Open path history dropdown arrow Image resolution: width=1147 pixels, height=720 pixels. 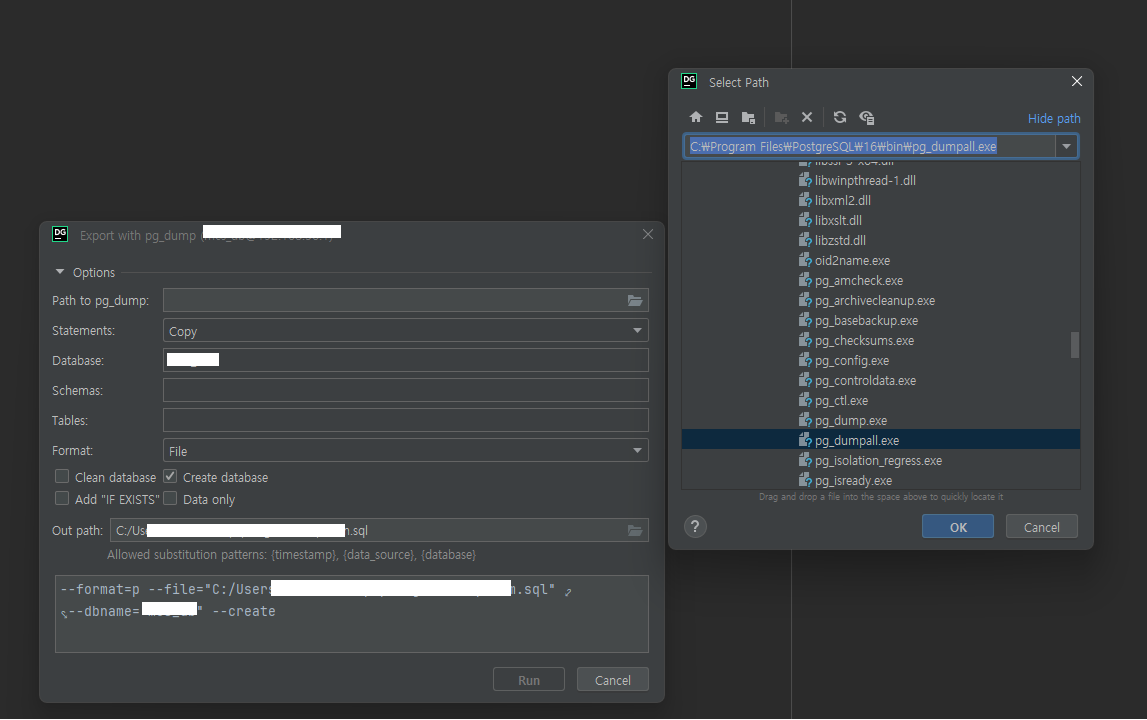click(x=1067, y=146)
